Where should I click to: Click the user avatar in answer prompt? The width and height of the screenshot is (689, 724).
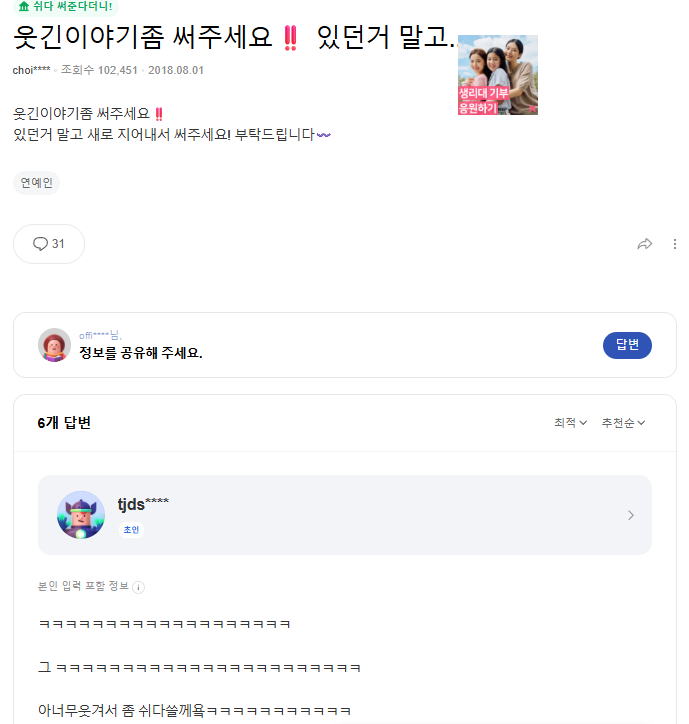[x=54, y=345]
